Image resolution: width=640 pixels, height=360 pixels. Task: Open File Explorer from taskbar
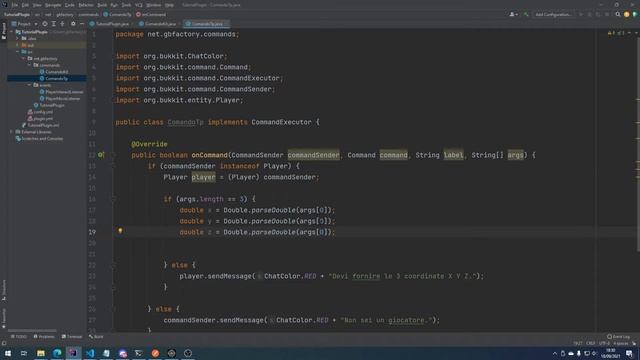click(x=41, y=353)
